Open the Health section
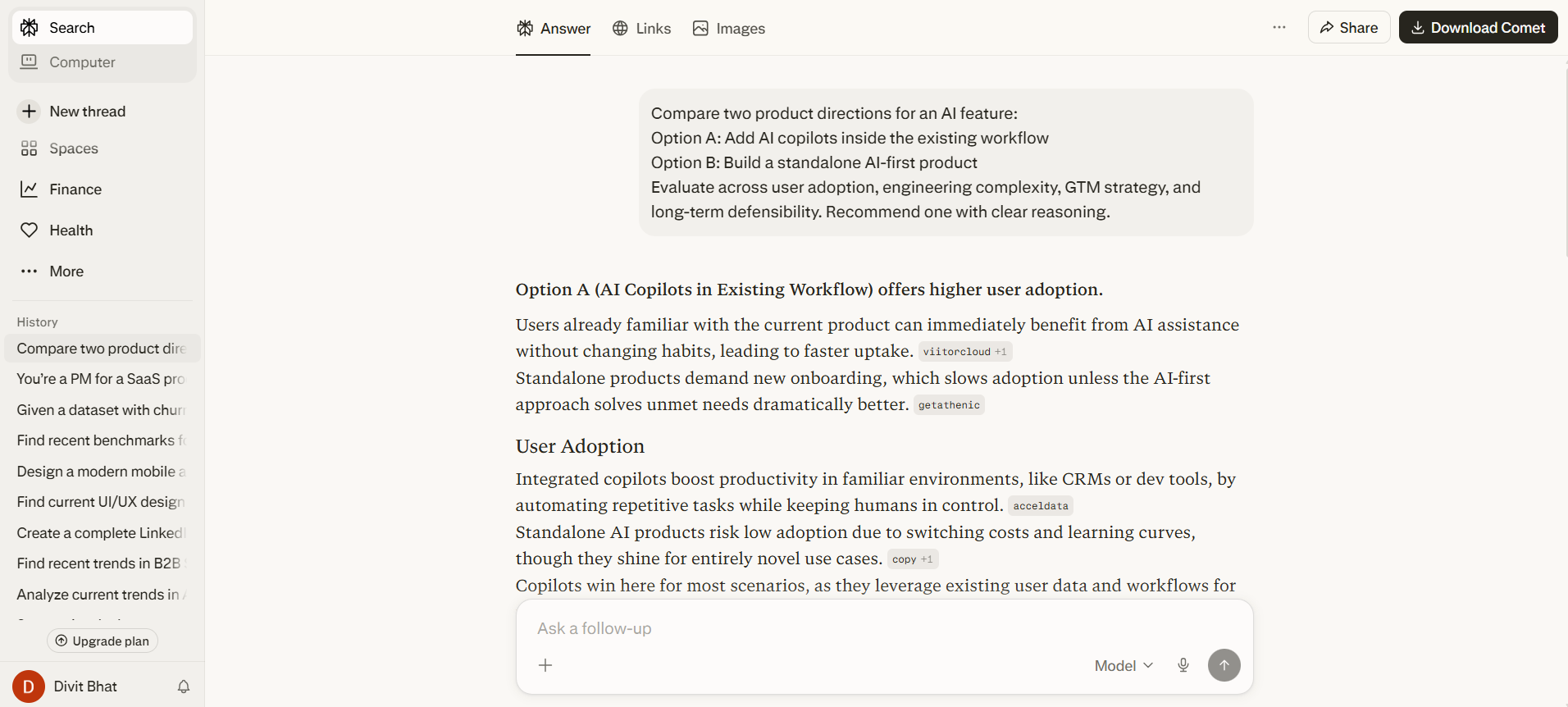 pyautogui.click(x=71, y=230)
